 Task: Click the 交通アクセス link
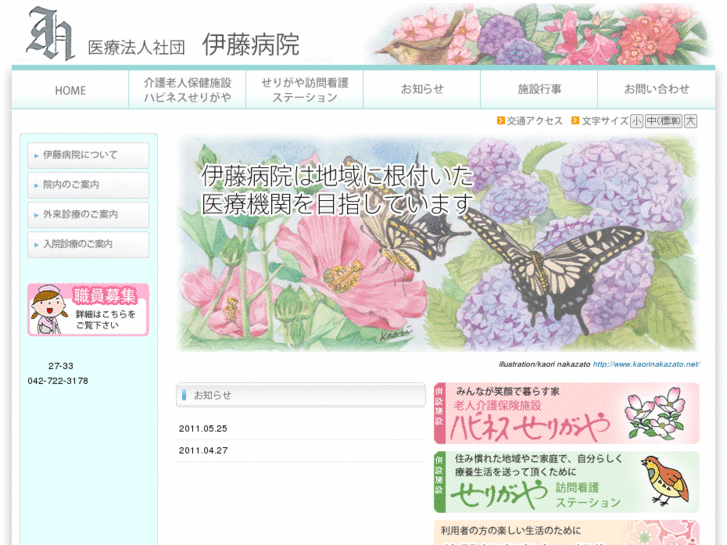[535, 121]
